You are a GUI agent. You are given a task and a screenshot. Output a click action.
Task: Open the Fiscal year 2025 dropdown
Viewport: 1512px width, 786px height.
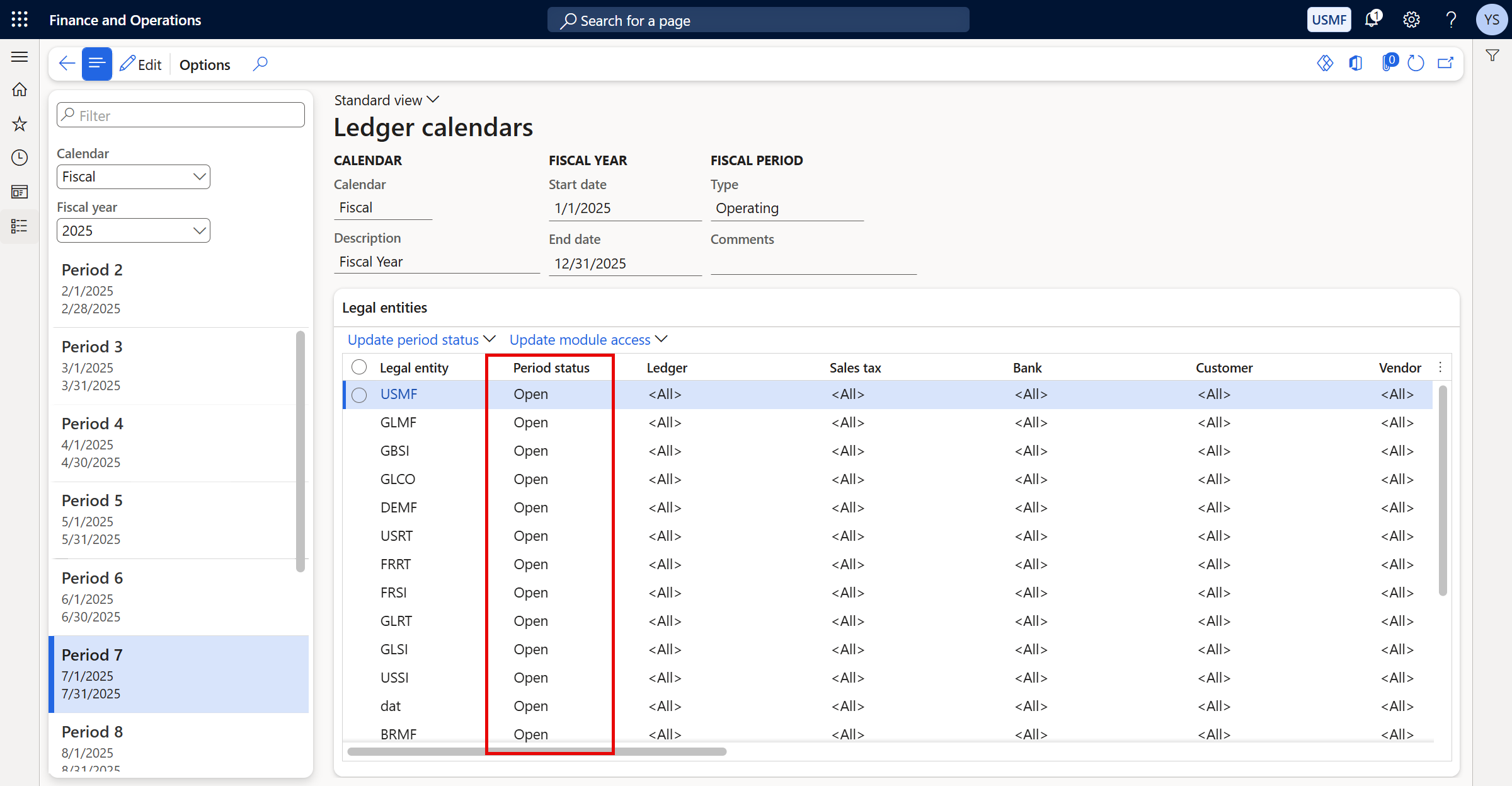pos(133,230)
